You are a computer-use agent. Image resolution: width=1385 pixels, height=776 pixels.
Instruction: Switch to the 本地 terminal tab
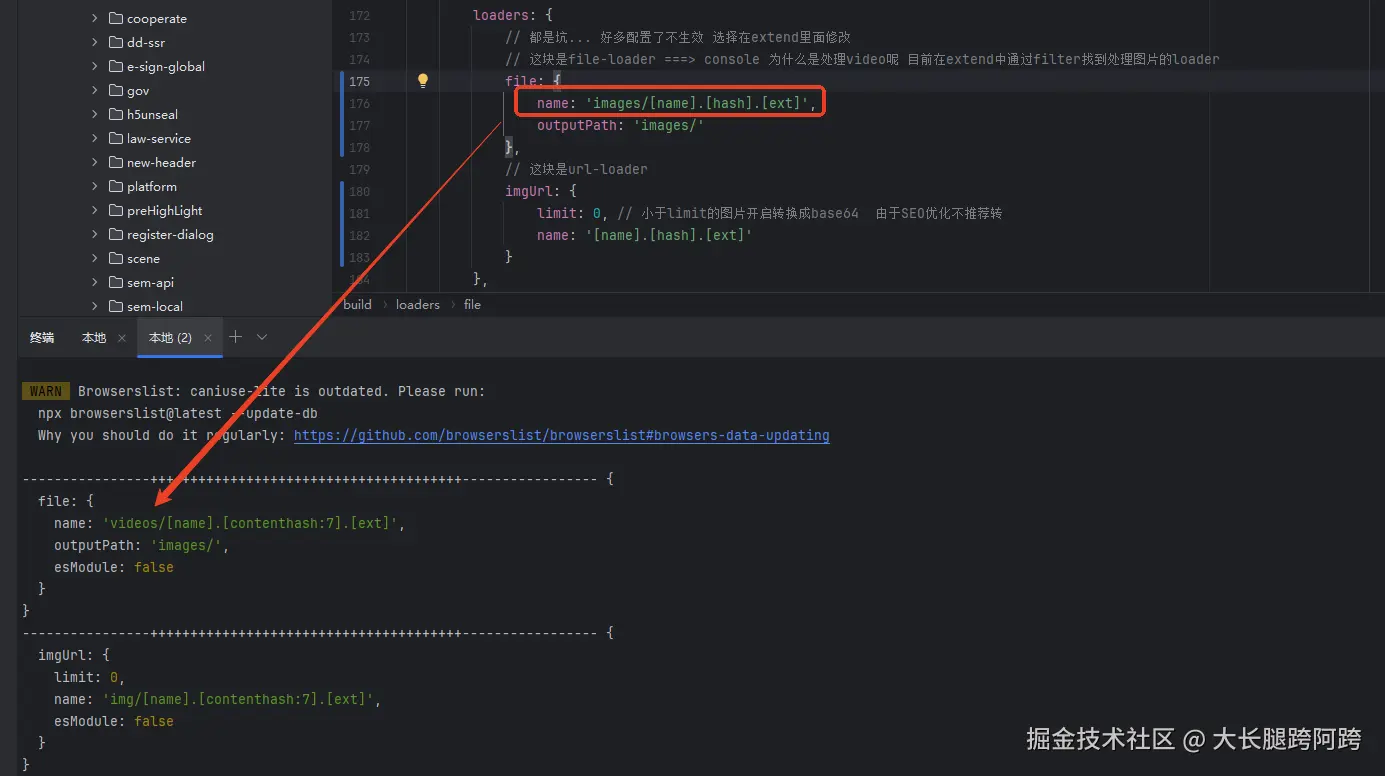[94, 338]
